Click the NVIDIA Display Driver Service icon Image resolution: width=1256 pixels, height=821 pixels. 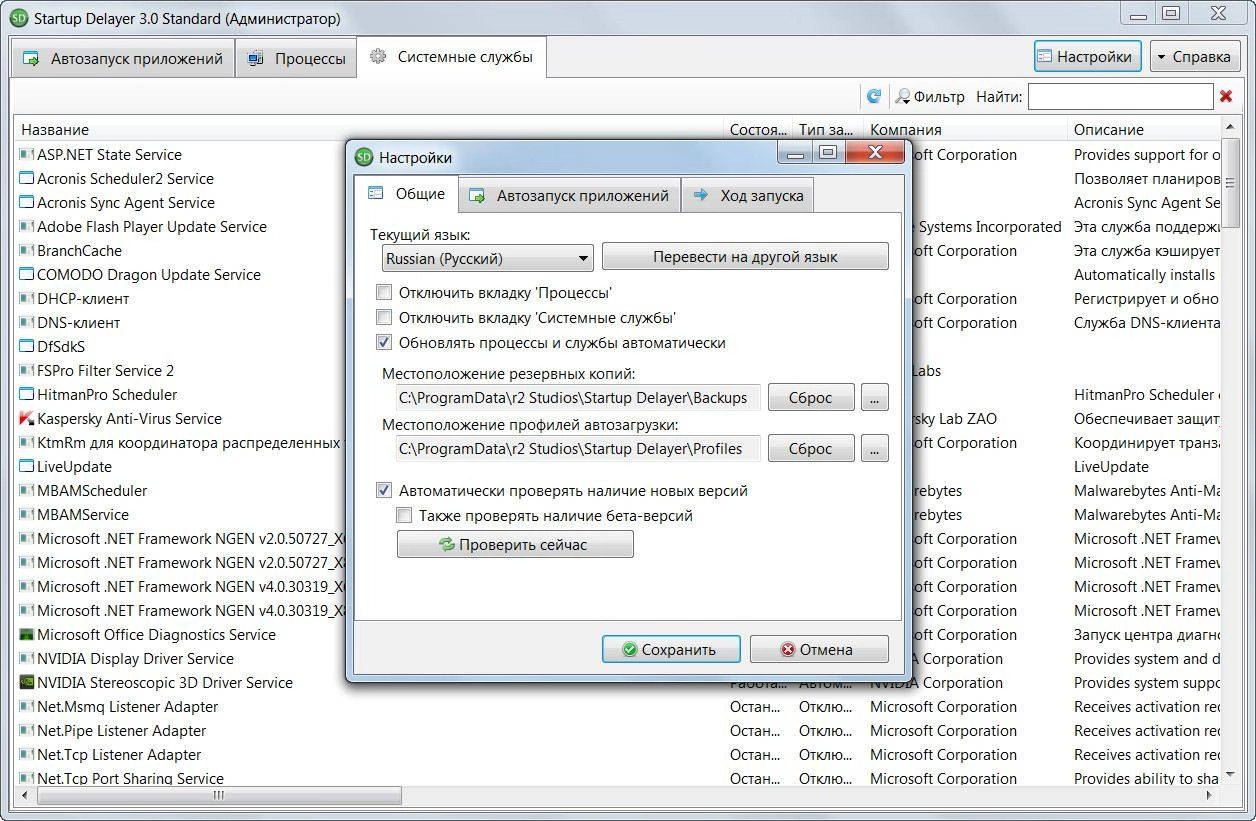click(x=27, y=659)
